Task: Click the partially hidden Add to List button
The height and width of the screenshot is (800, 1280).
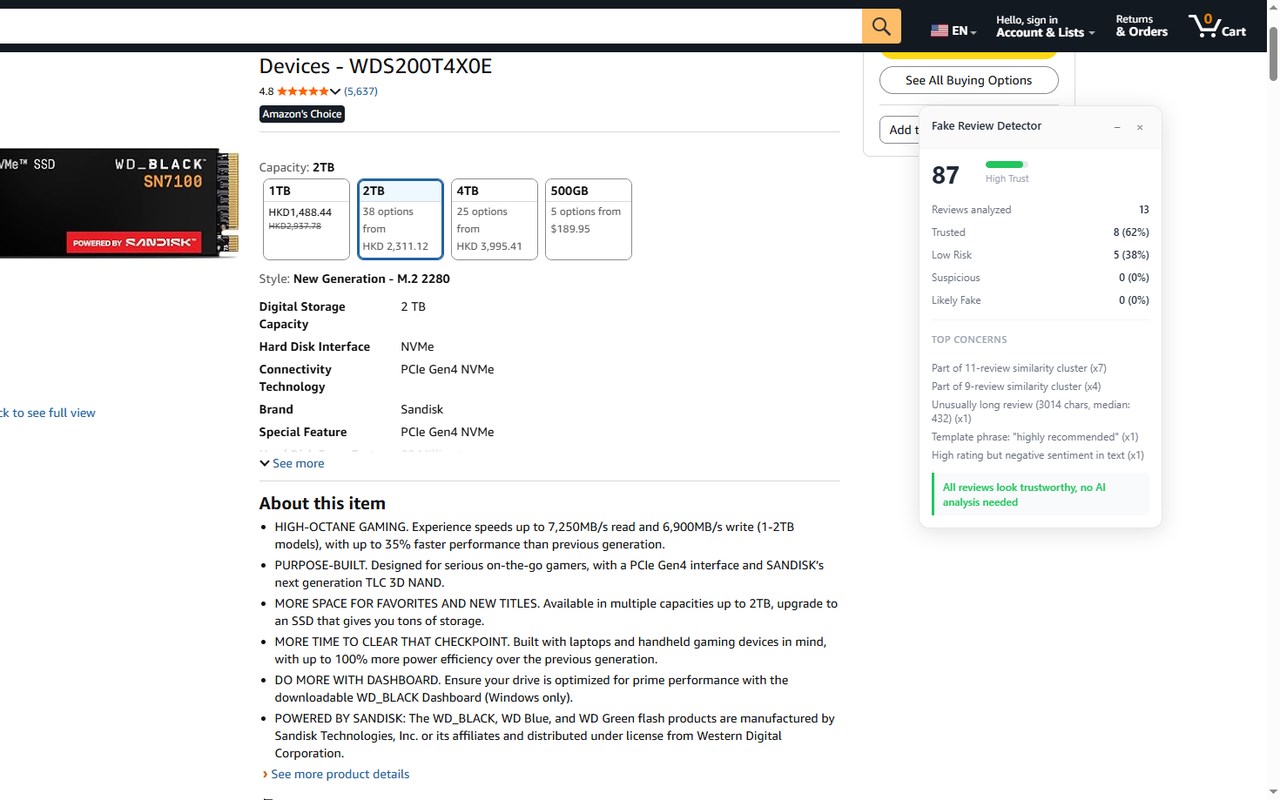Action: pos(899,130)
